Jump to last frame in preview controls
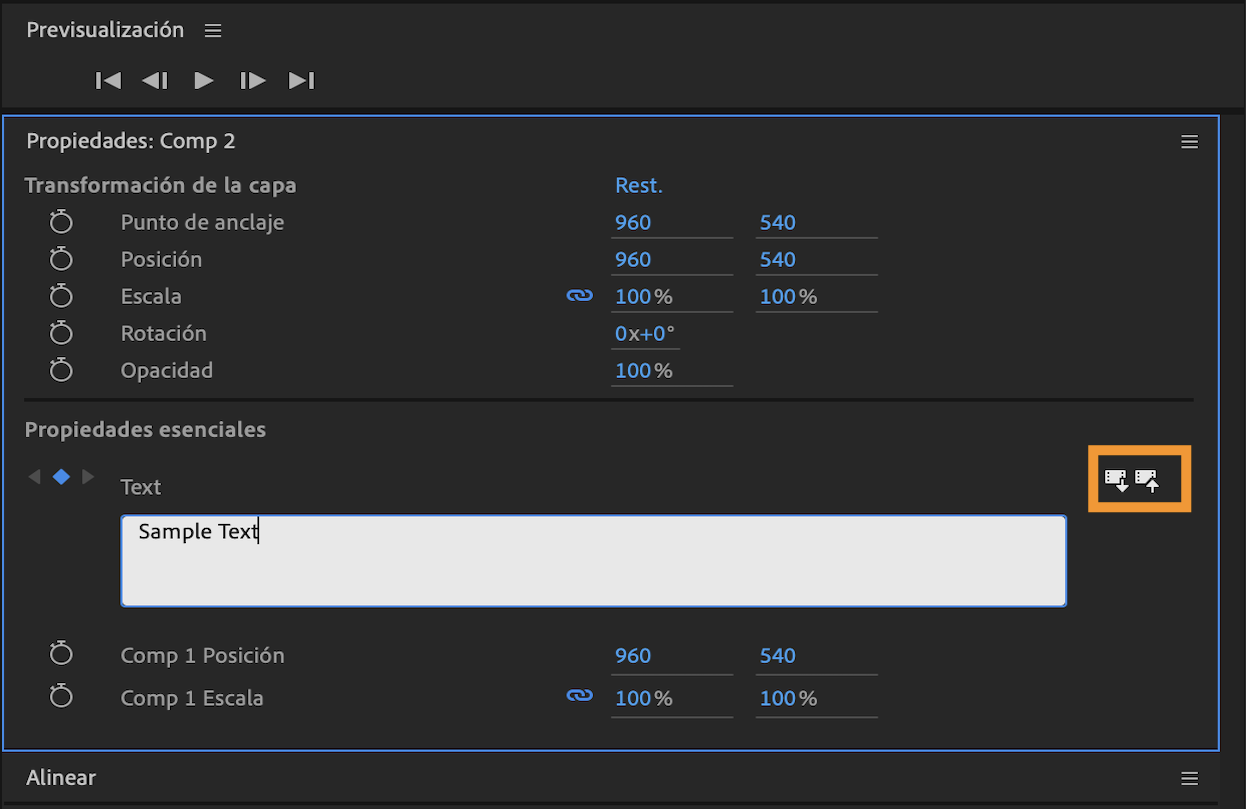1246x809 pixels. [x=301, y=80]
